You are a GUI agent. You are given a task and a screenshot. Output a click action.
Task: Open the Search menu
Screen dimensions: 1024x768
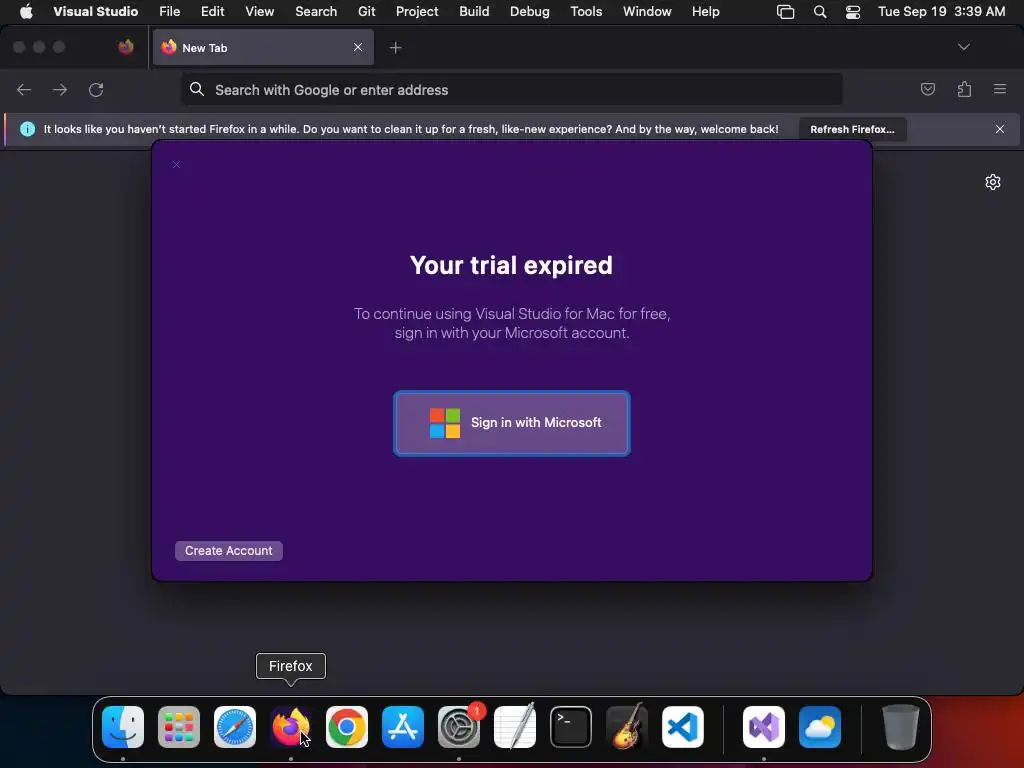pyautogui.click(x=316, y=11)
